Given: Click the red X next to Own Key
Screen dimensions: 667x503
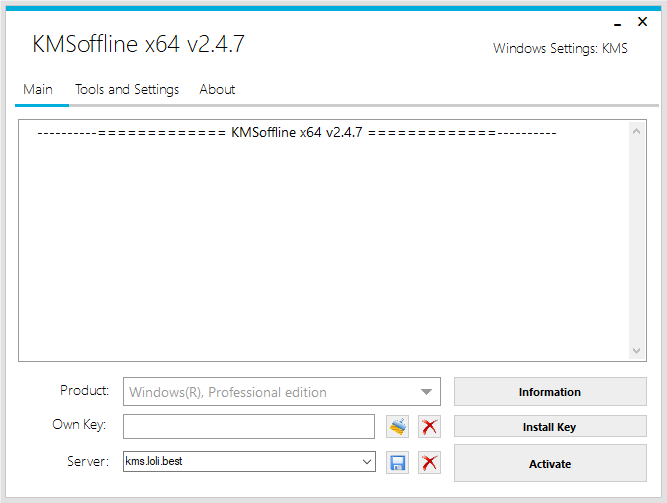Looking at the screenshot, I should click(x=429, y=427).
